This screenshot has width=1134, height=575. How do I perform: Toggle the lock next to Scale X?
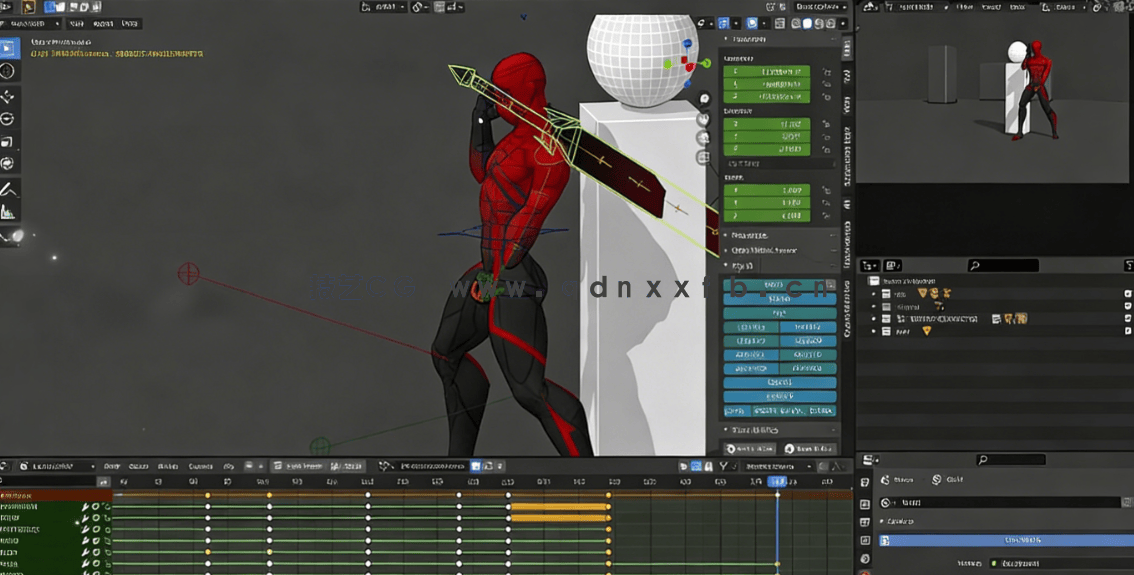click(826, 190)
